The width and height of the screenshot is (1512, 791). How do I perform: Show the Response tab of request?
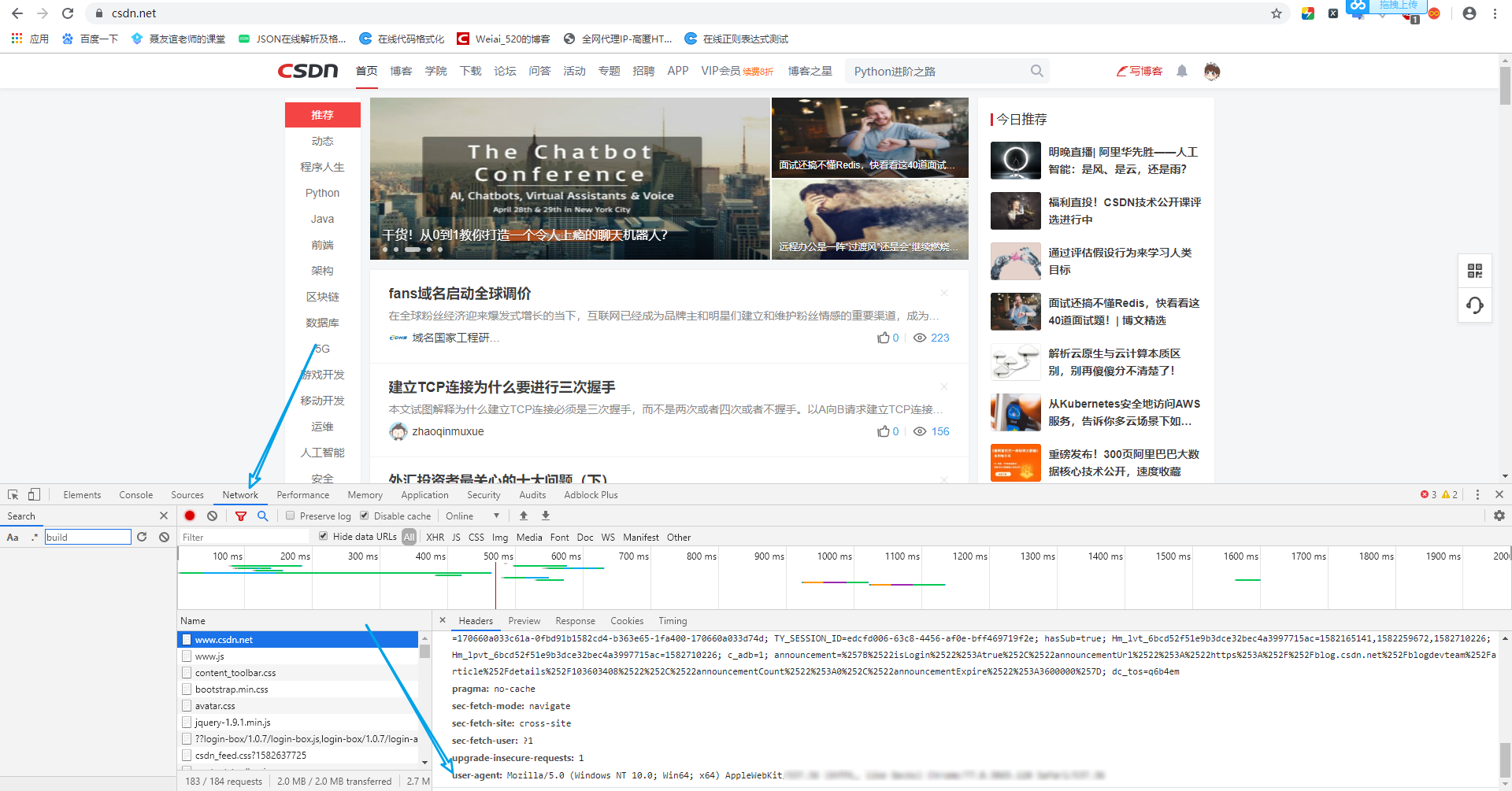click(x=576, y=620)
